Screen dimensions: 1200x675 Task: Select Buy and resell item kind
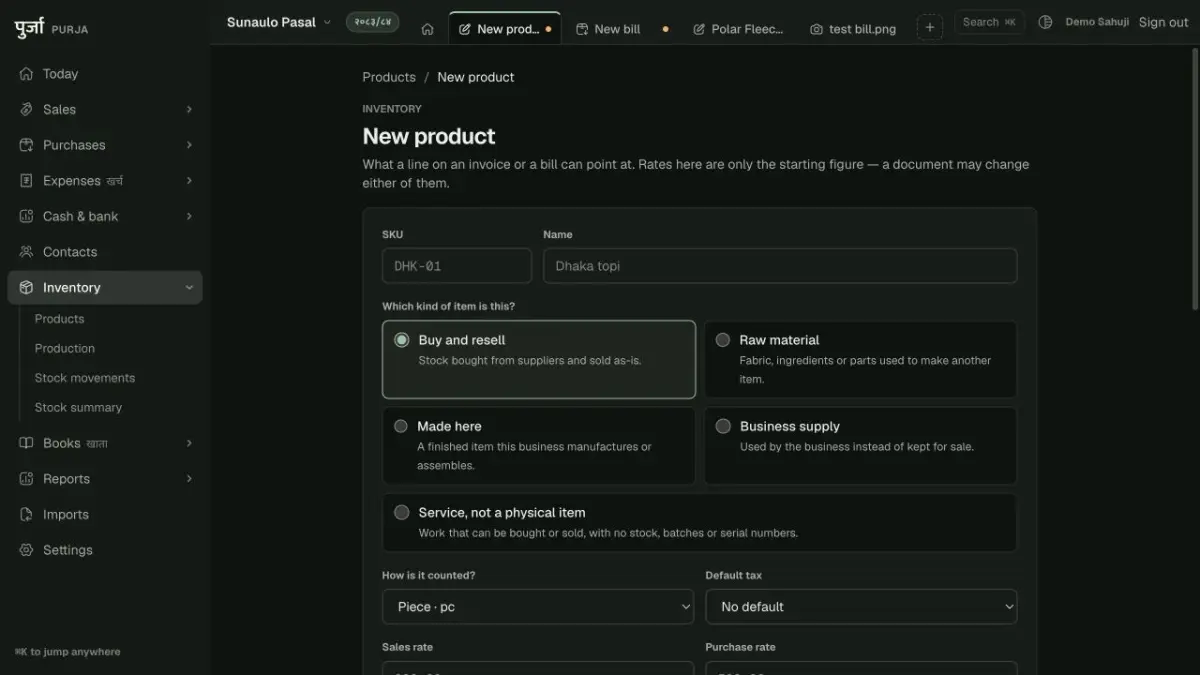tap(539, 359)
